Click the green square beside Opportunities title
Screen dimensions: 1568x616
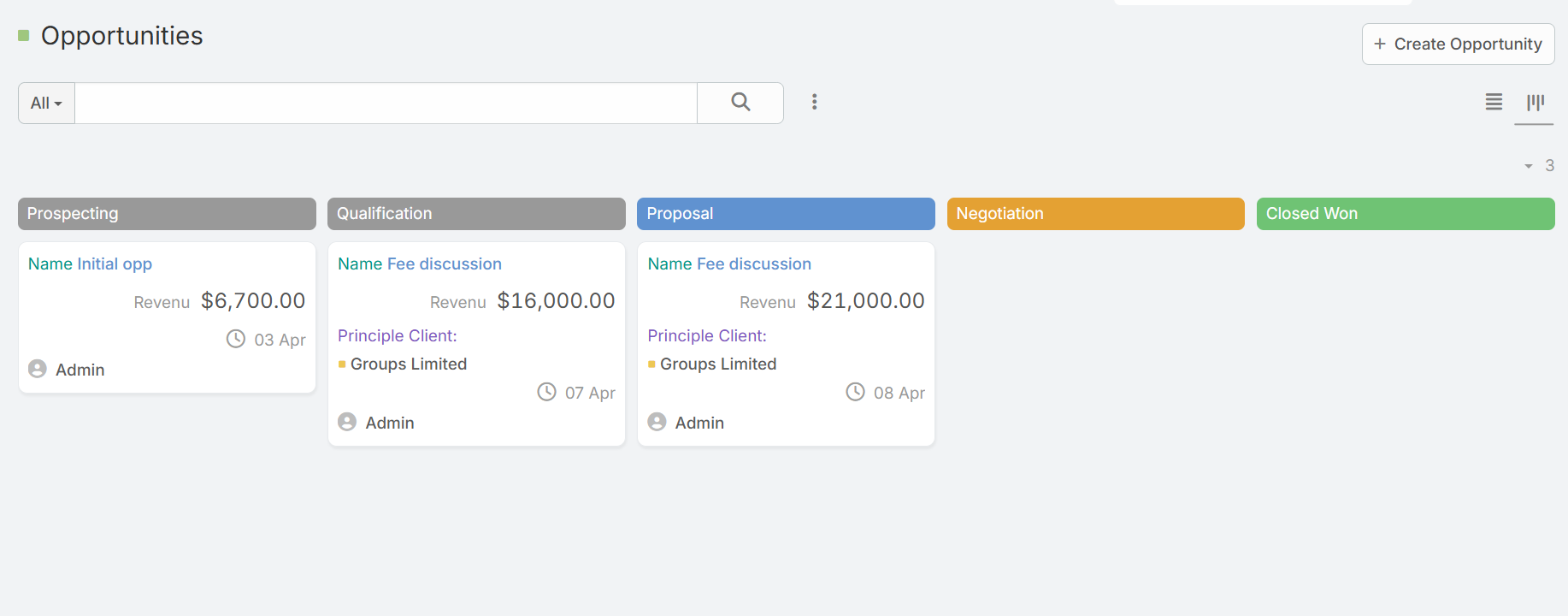(x=24, y=36)
